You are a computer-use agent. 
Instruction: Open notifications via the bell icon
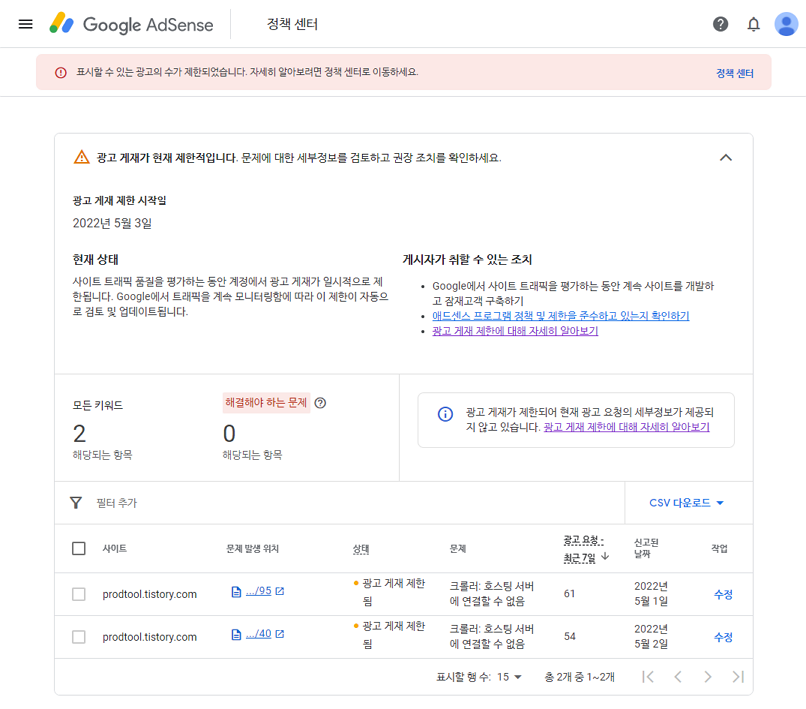753,24
